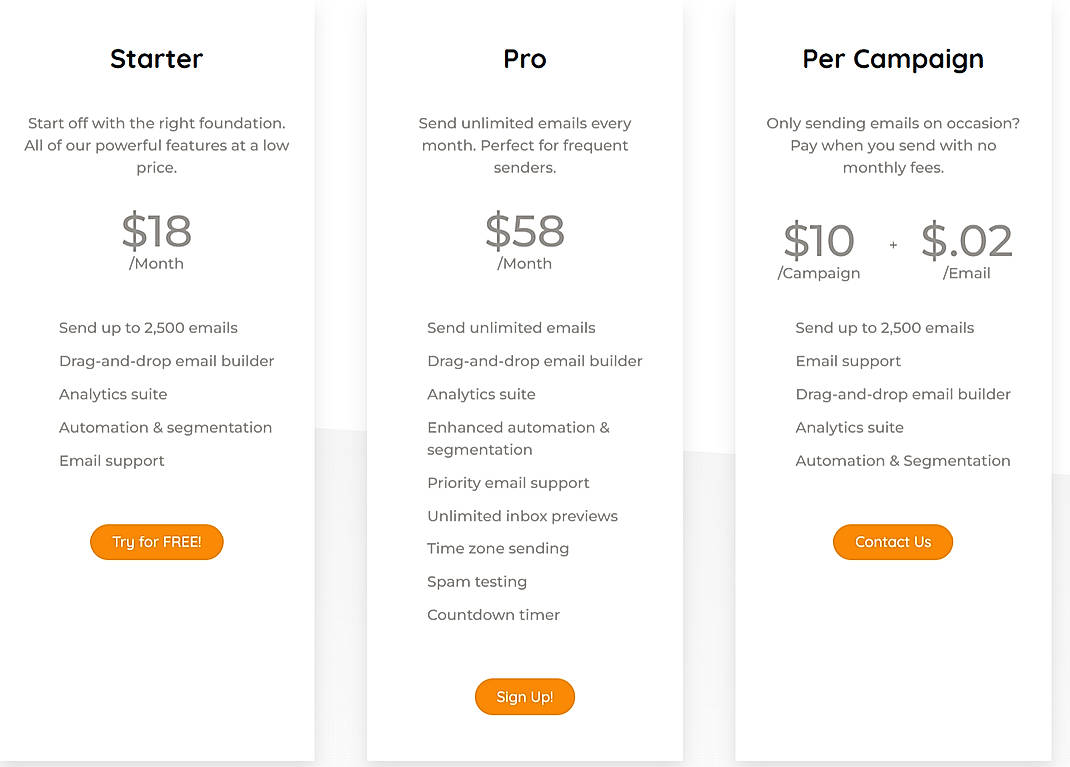Click the "Sign Up!" button on Pro plan
This screenshot has height=767, width=1070.
point(524,696)
